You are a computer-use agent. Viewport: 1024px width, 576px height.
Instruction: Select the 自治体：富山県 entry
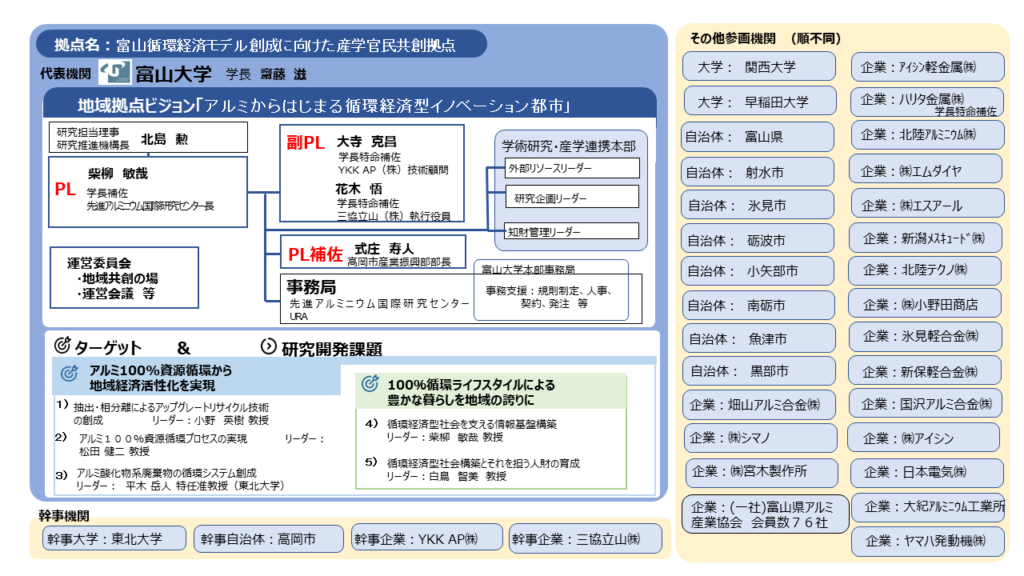point(757,136)
